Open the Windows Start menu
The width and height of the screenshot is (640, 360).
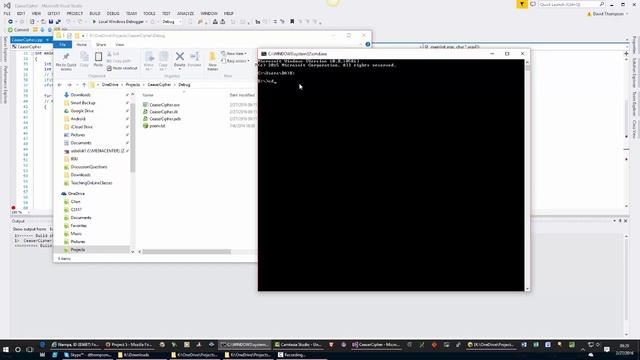pos(6,350)
